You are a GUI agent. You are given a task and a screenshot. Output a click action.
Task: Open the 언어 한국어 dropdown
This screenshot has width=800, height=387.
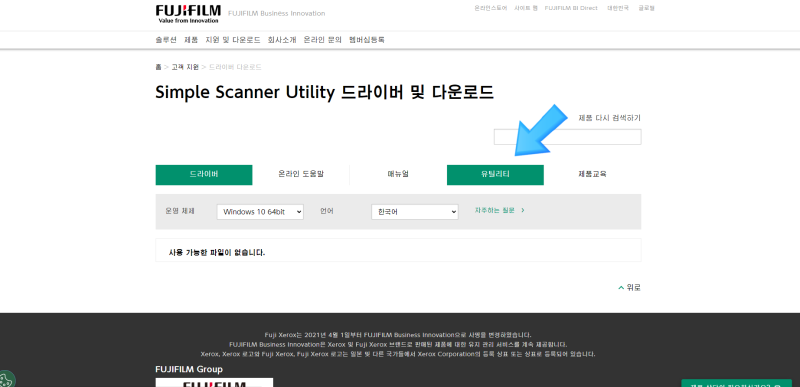point(415,212)
